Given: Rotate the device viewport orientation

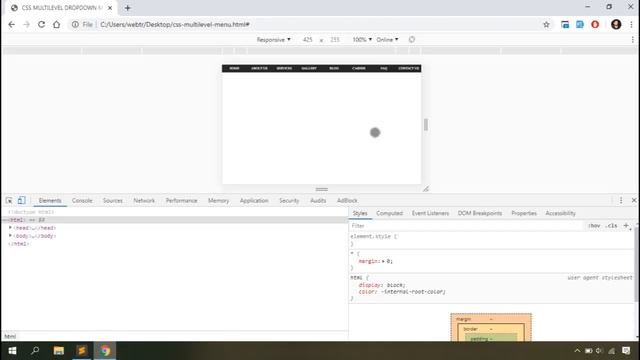Looking at the screenshot, I should tap(411, 40).
